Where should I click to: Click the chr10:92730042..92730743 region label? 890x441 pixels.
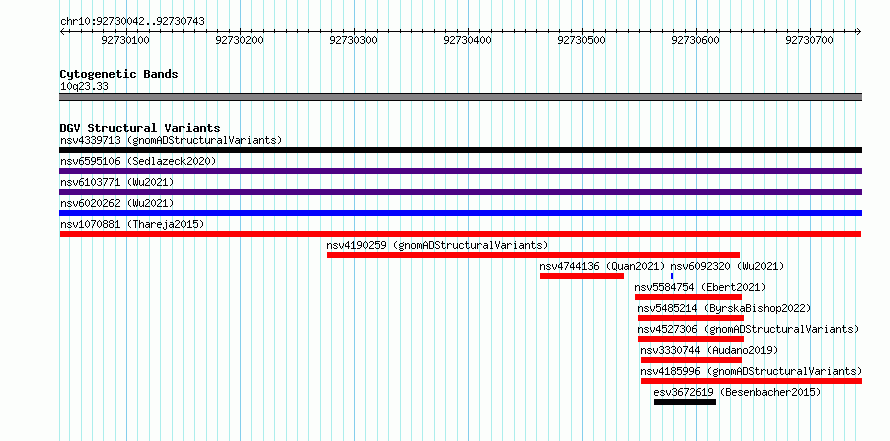point(132,22)
